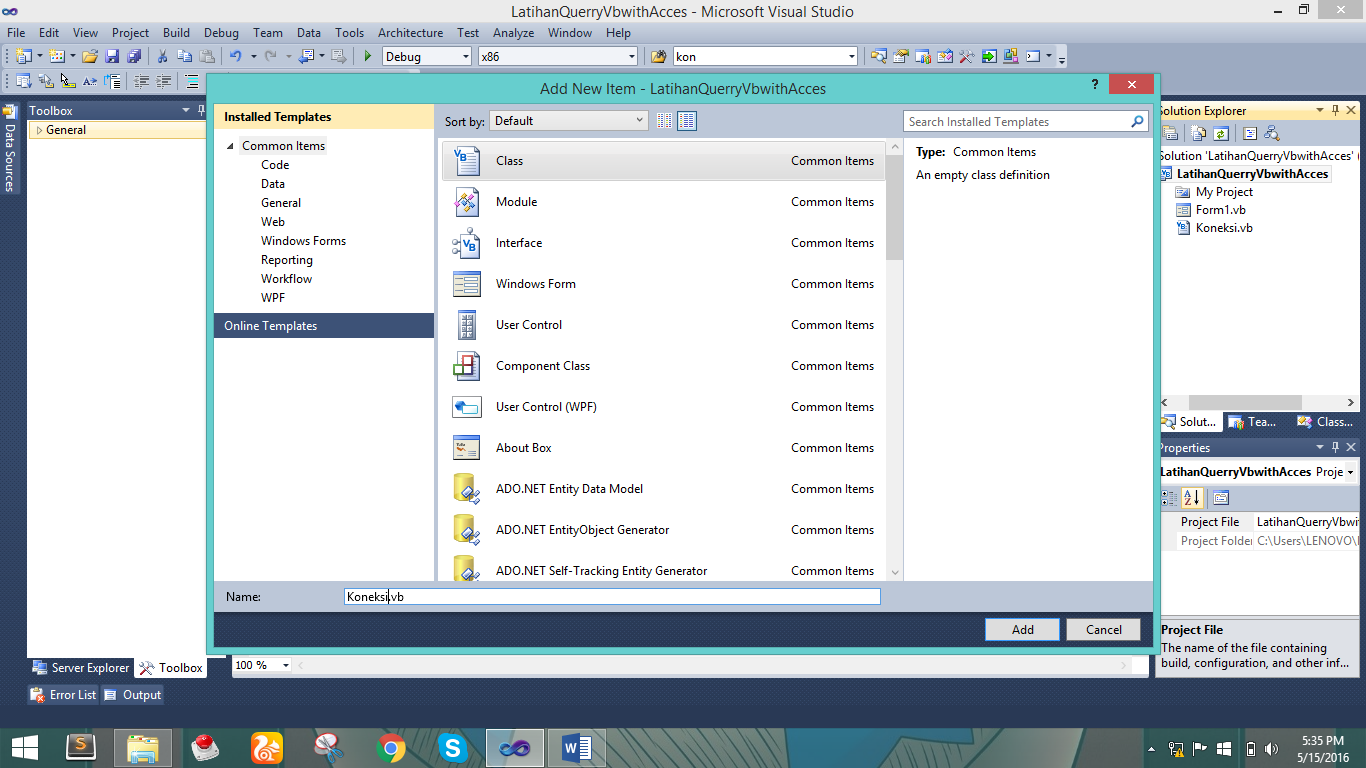Click Save All icon in toolbar
Image resolution: width=1366 pixels, height=768 pixels.
(x=132, y=56)
